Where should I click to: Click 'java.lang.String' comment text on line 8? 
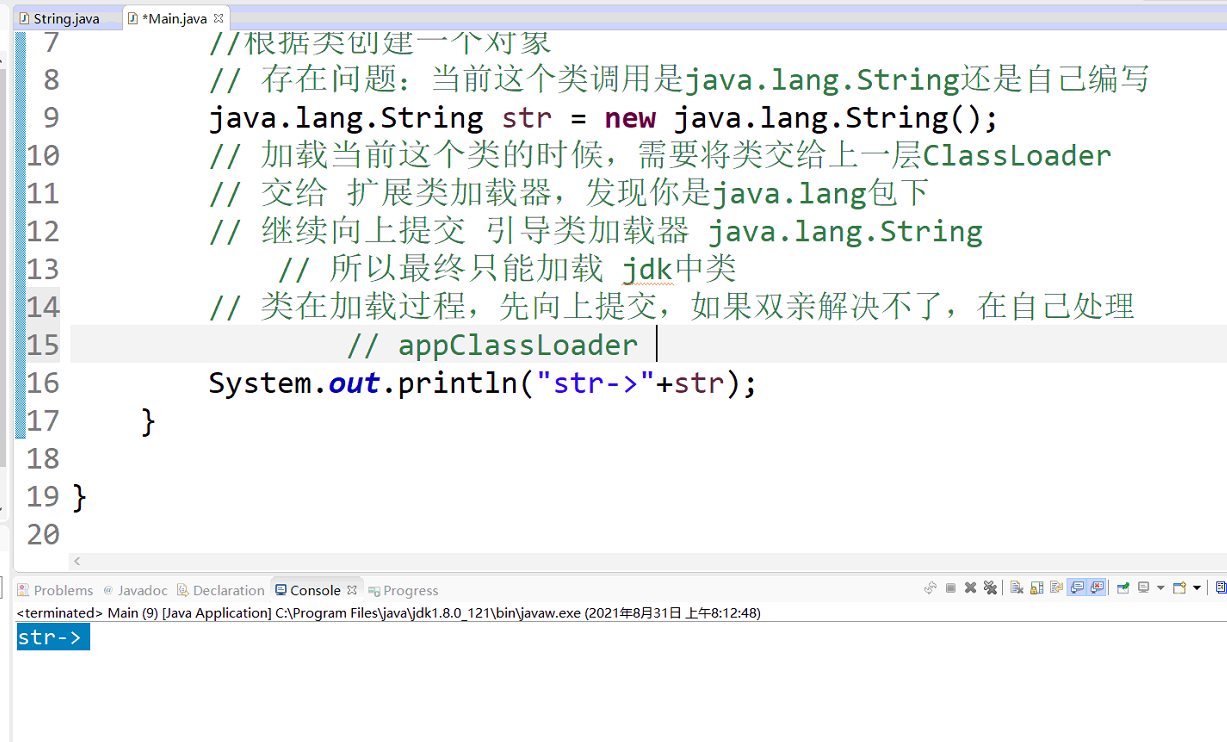coord(822,80)
